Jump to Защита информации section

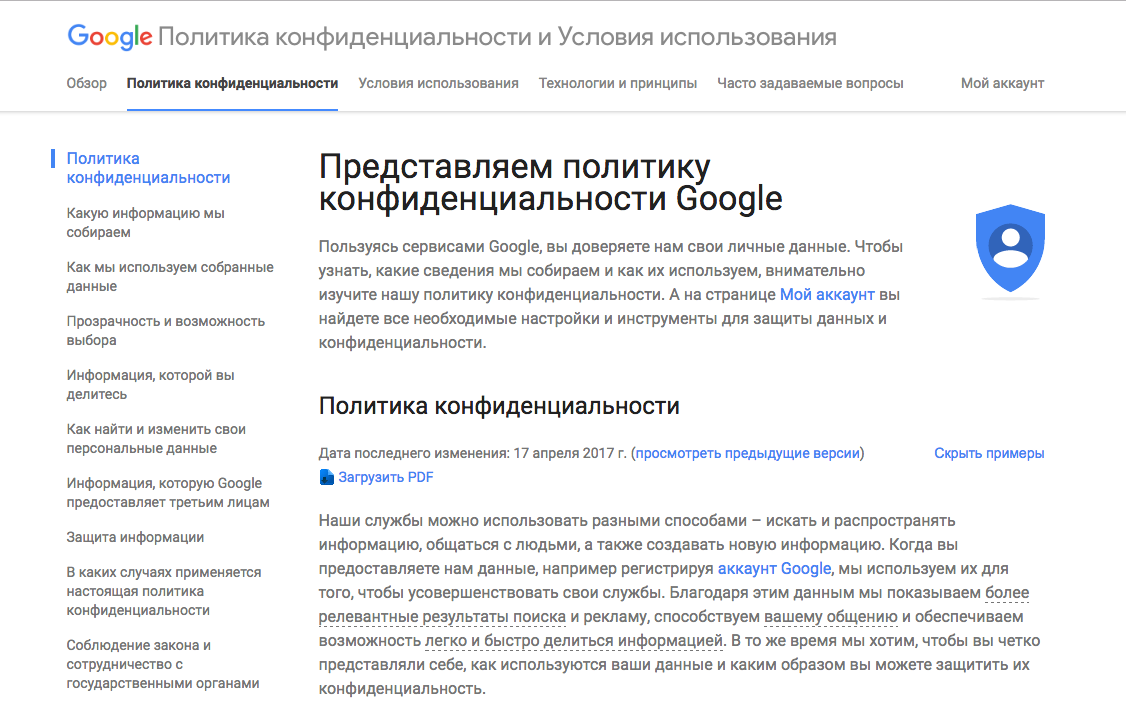(135, 537)
